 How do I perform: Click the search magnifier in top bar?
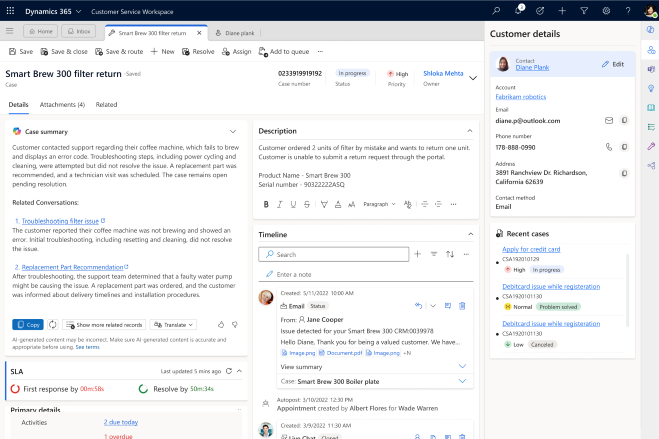pyautogui.click(x=496, y=11)
